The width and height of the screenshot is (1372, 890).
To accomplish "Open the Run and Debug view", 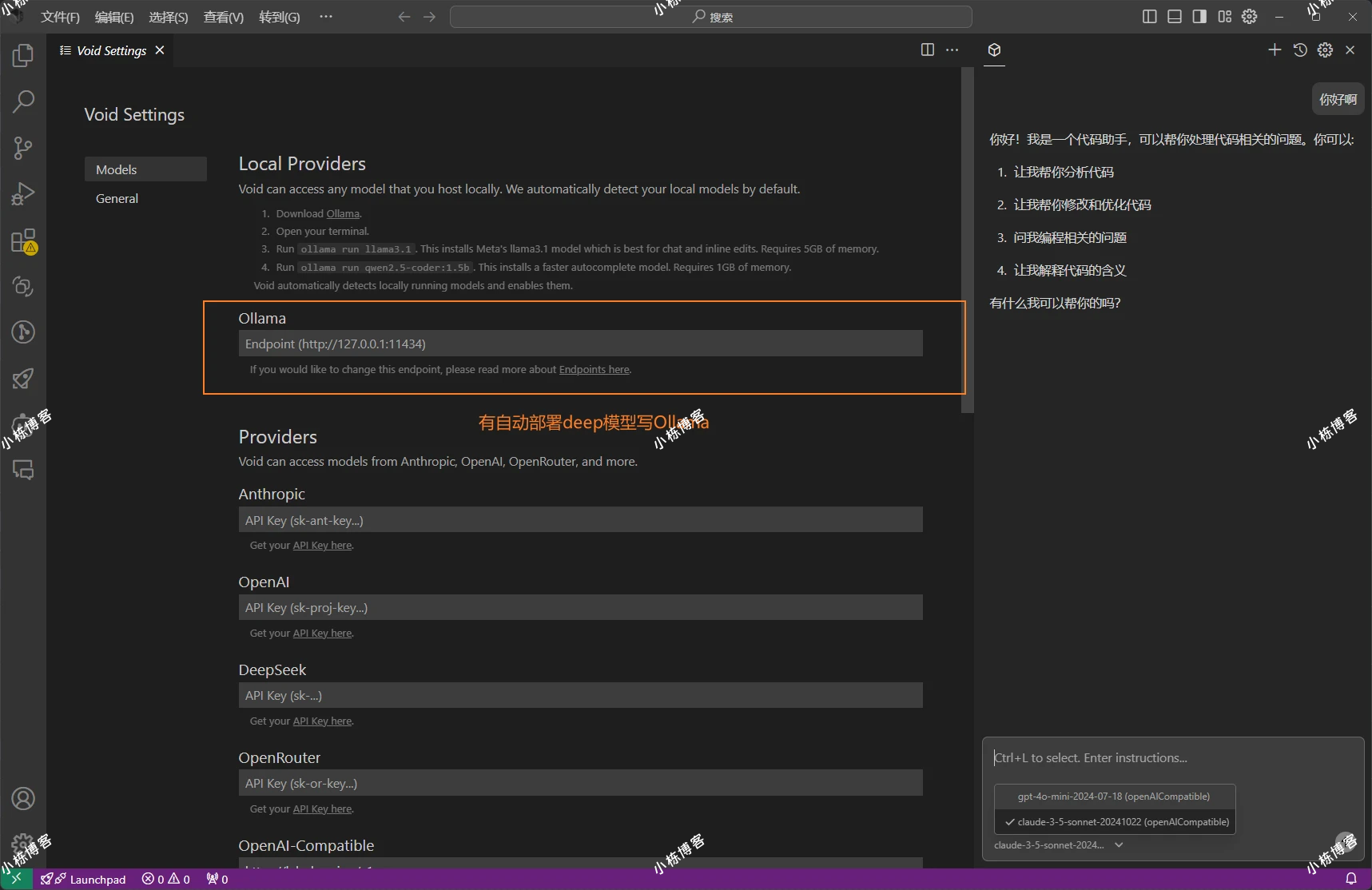I will [x=23, y=194].
